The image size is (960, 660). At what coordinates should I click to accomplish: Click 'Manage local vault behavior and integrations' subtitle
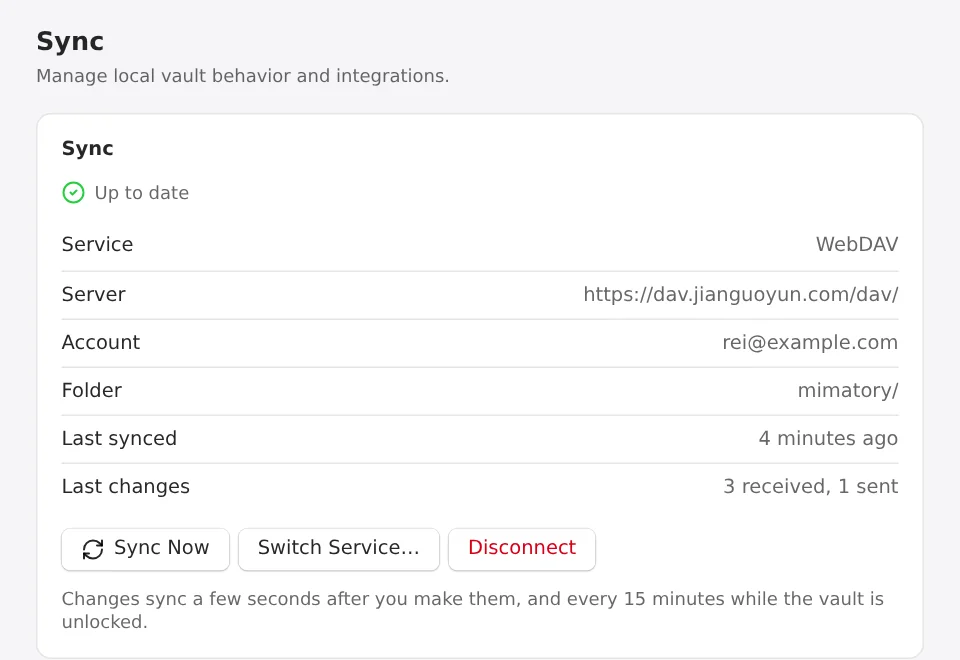[x=242, y=76]
